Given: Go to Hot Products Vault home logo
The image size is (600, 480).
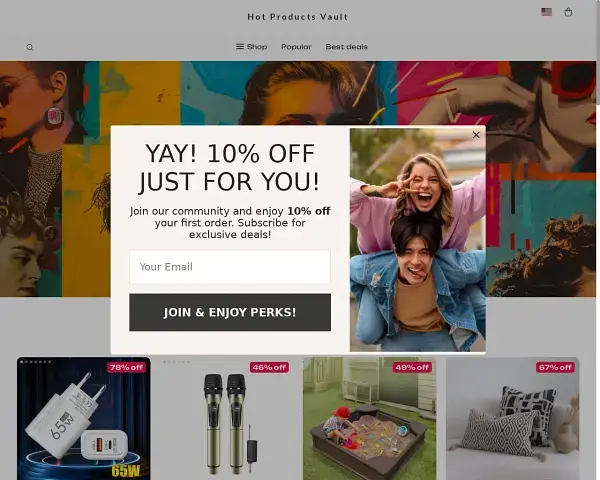Looking at the screenshot, I should click(297, 17).
